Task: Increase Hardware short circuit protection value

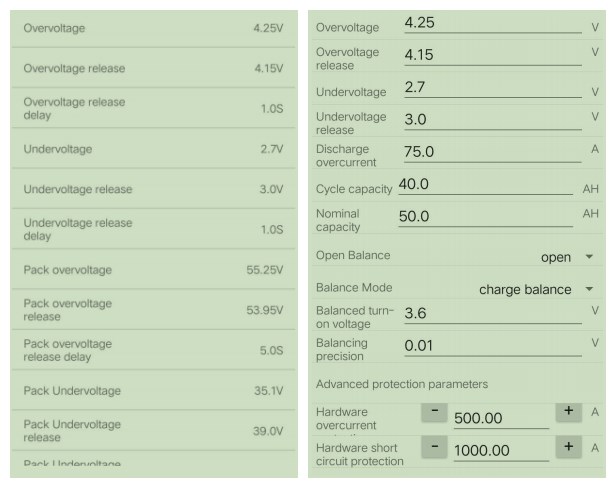Action: (x=568, y=448)
